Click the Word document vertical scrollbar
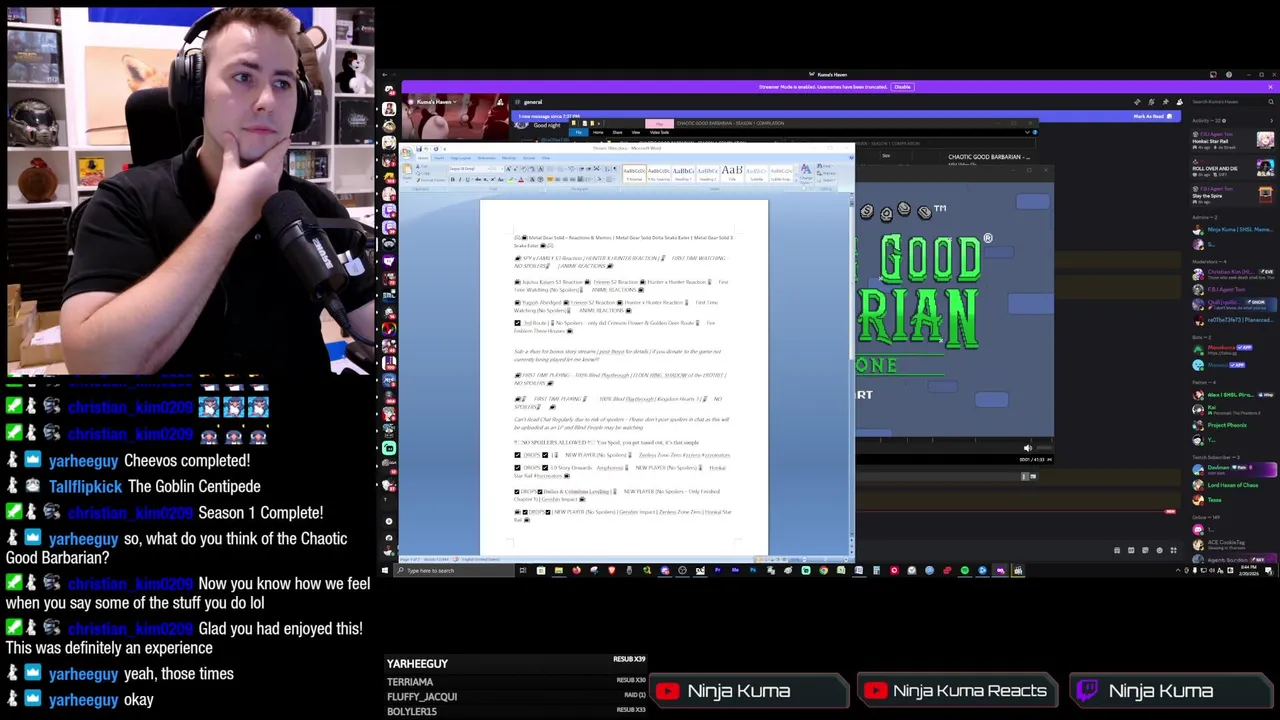1280x720 pixels. pyautogui.click(x=851, y=375)
